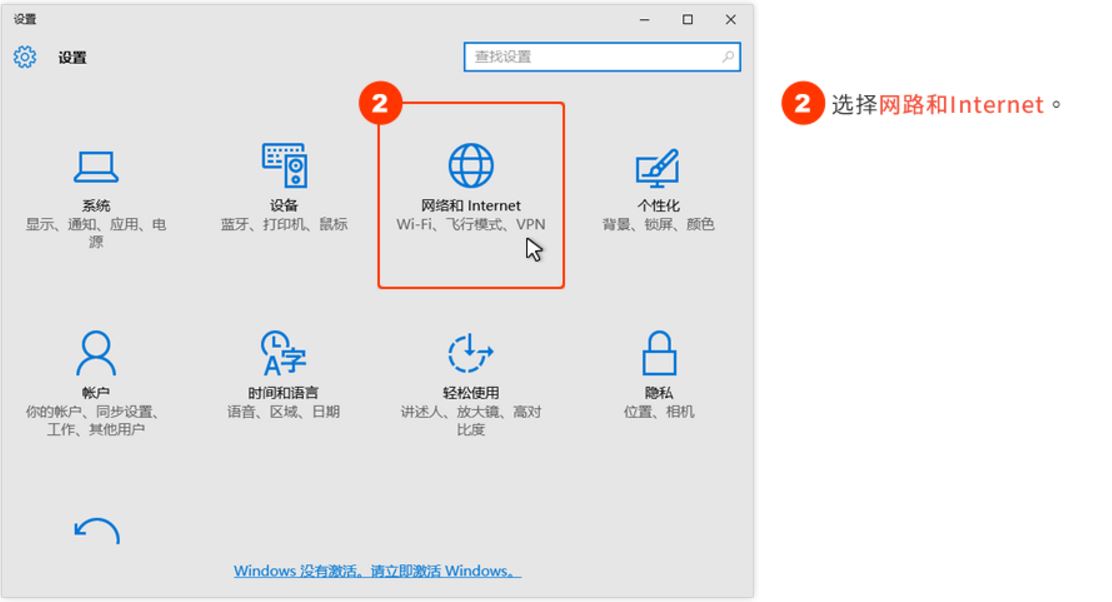Click the 网络和 Internet label
The height and width of the screenshot is (602, 1112).
(471, 206)
